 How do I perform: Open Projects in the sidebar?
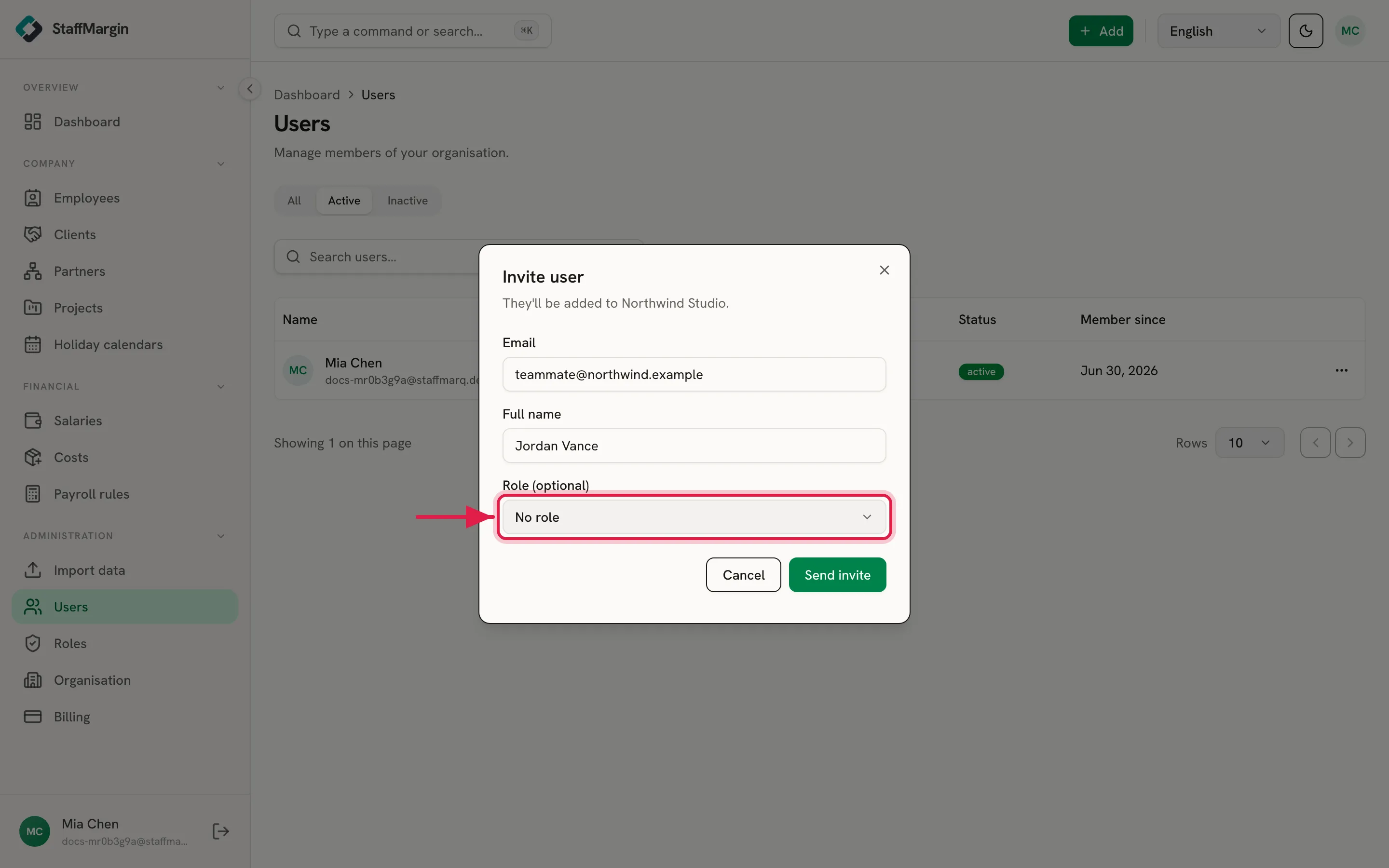(124, 308)
